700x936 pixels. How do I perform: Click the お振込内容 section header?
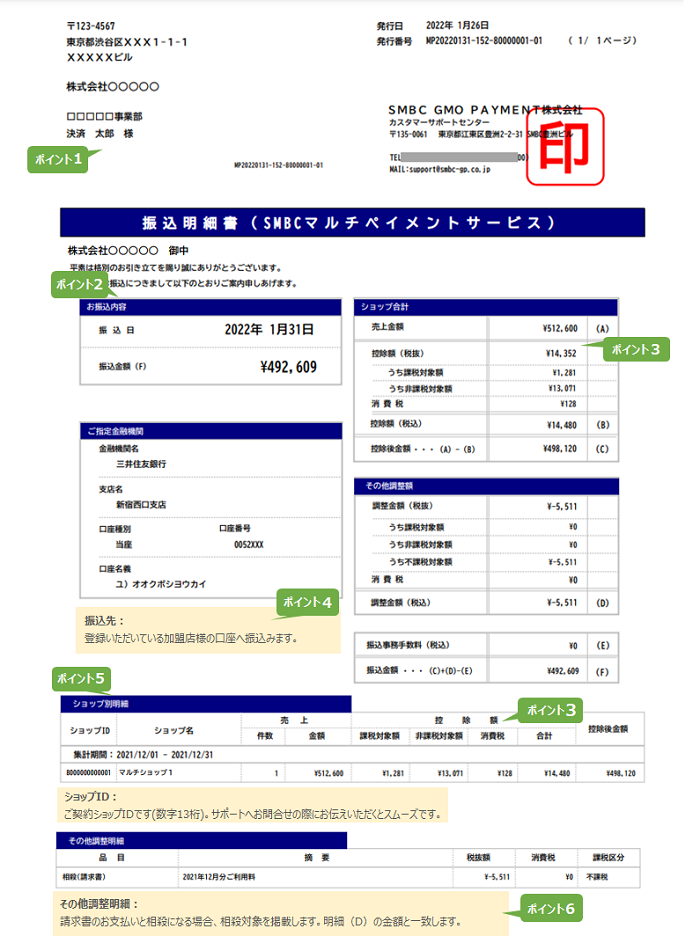(x=211, y=307)
